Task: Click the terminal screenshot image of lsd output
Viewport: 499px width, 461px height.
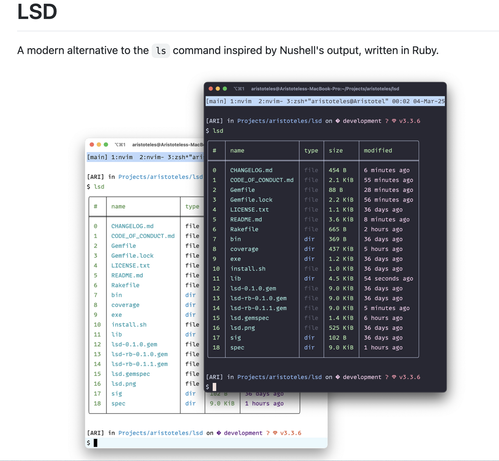Action: pos(266,265)
